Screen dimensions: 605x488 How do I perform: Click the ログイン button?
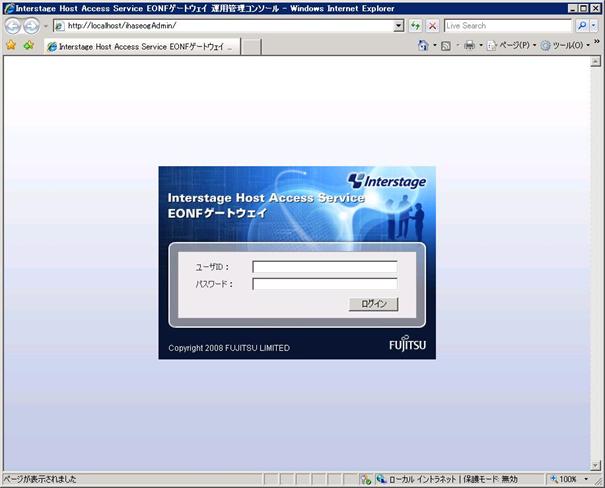[x=373, y=304]
